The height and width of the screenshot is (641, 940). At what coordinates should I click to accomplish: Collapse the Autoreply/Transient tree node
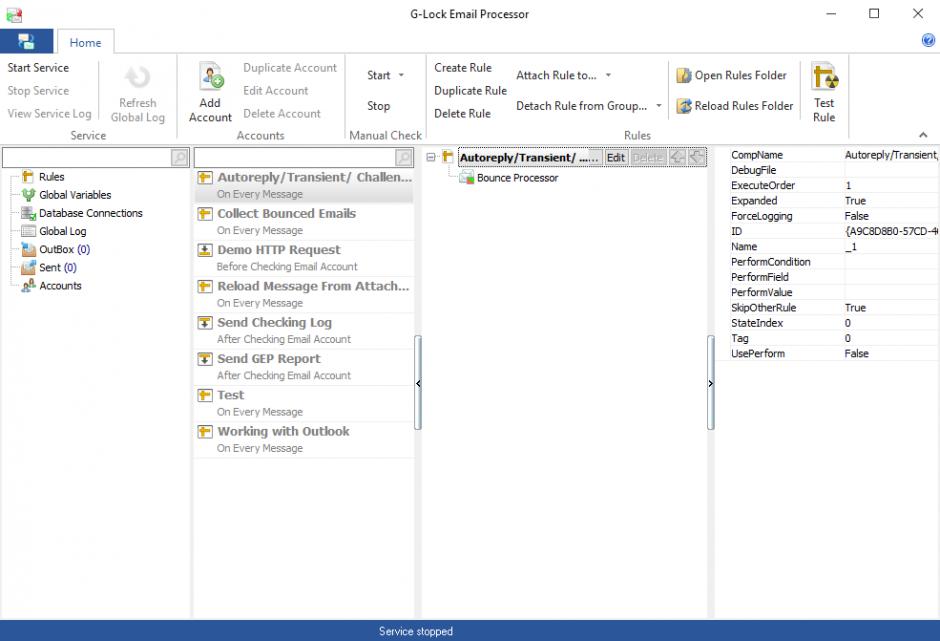[430, 157]
